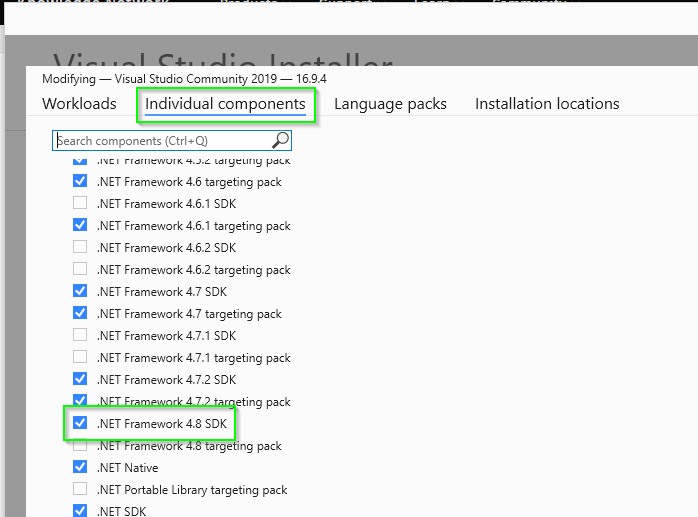This screenshot has height=517, width=698.
Task: Select the Individual components tab
Action: 225,104
